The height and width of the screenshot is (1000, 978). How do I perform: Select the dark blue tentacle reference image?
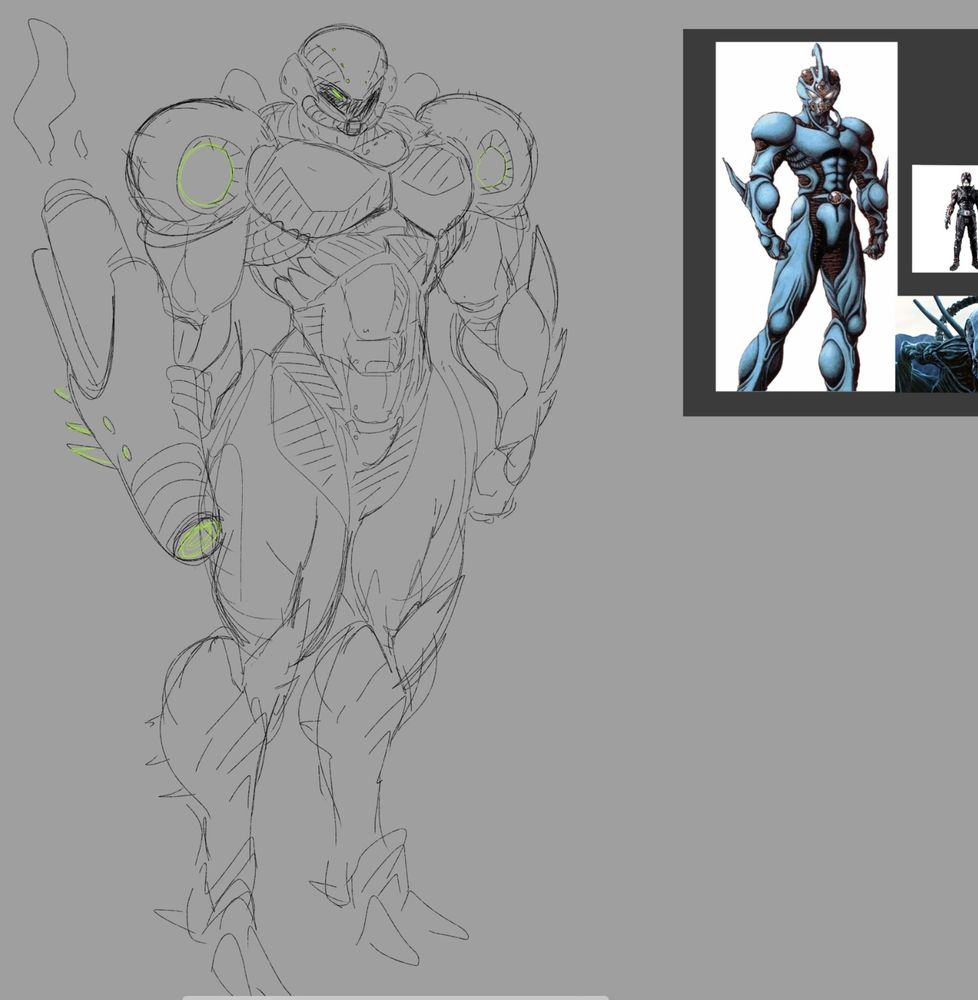click(x=937, y=344)
